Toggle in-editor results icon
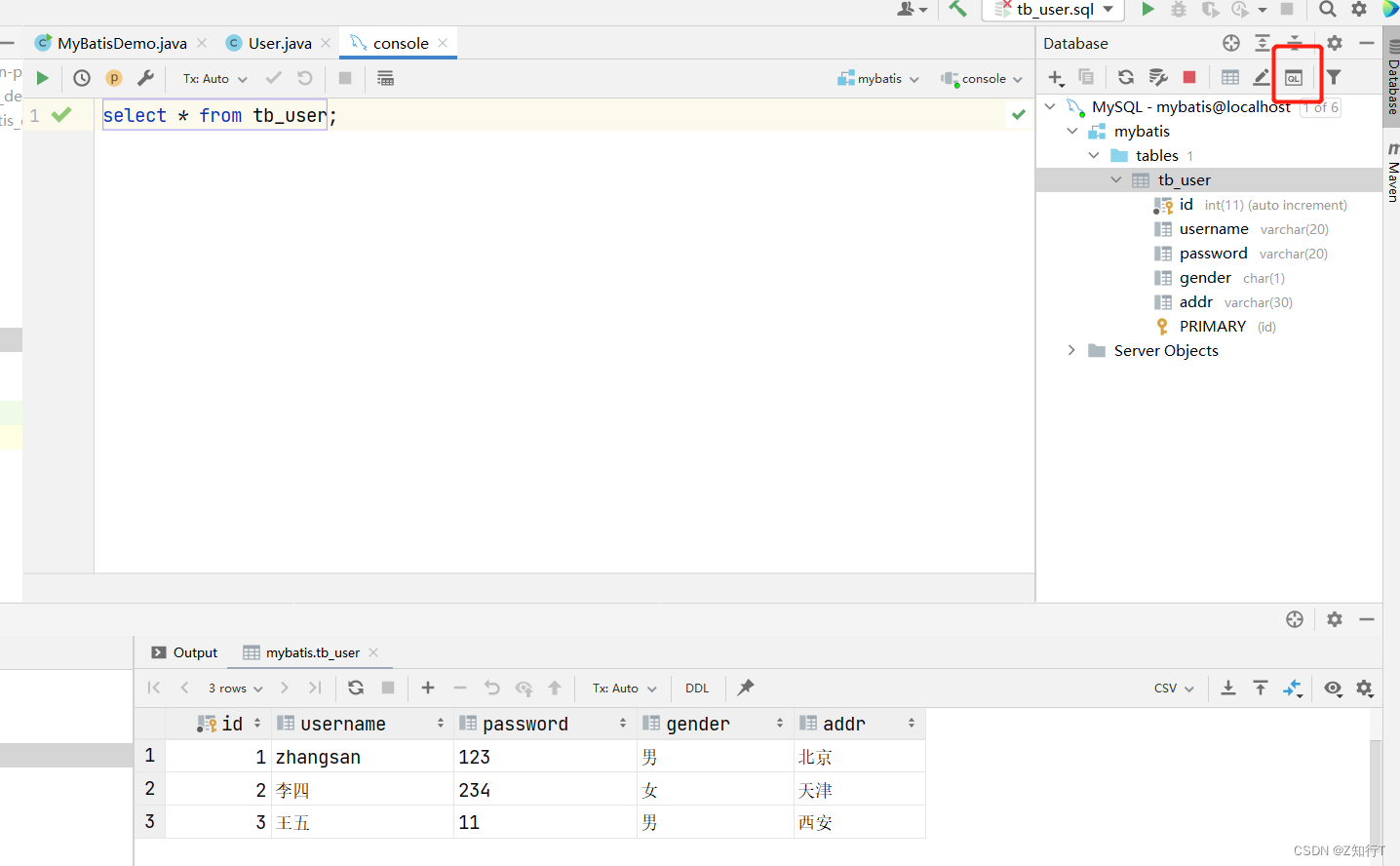The width and height of the screenshot is (1400, 866). (385, 78)
